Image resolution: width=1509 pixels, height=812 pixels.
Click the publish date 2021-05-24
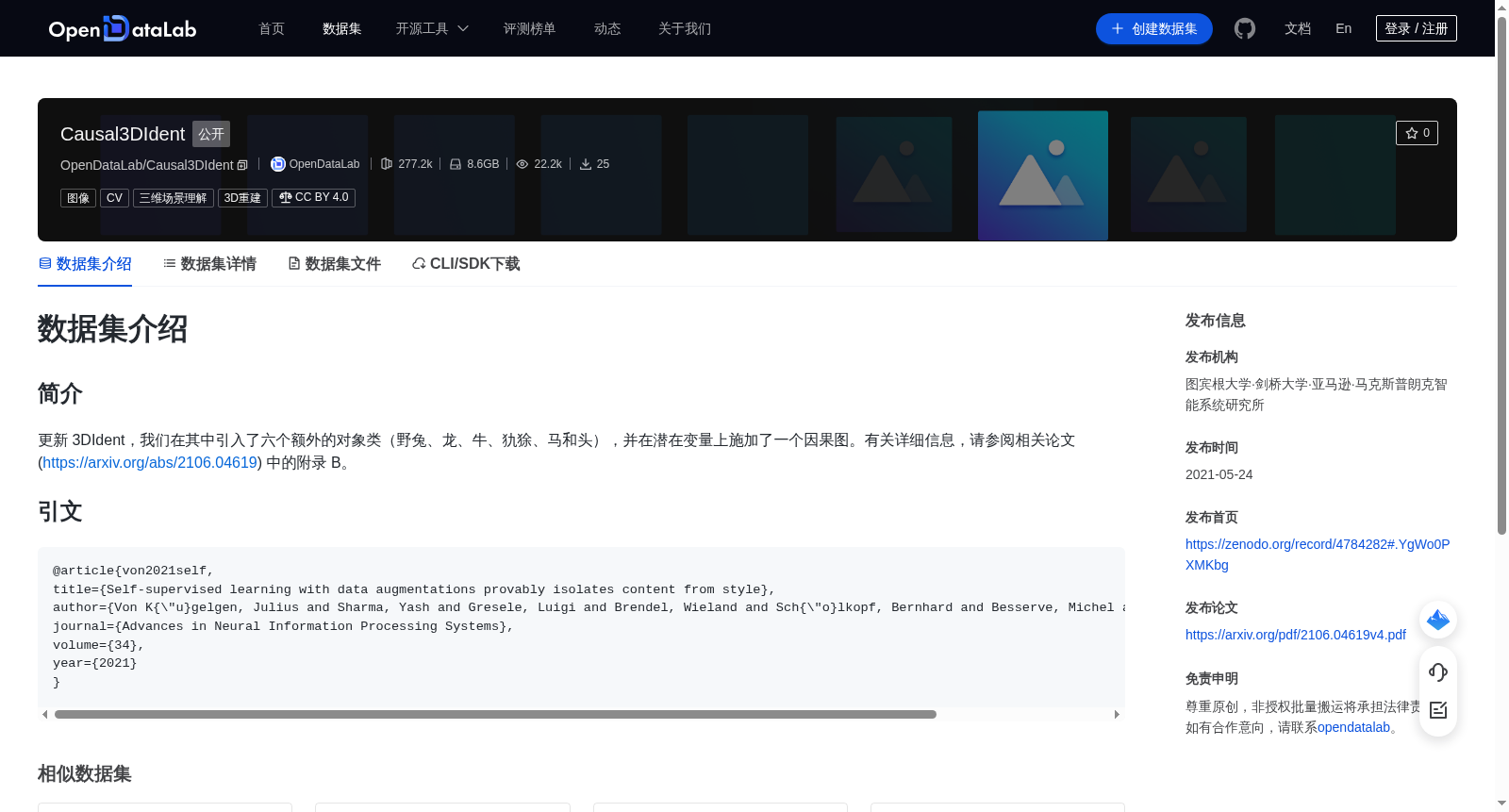(x=1219, y=474)
